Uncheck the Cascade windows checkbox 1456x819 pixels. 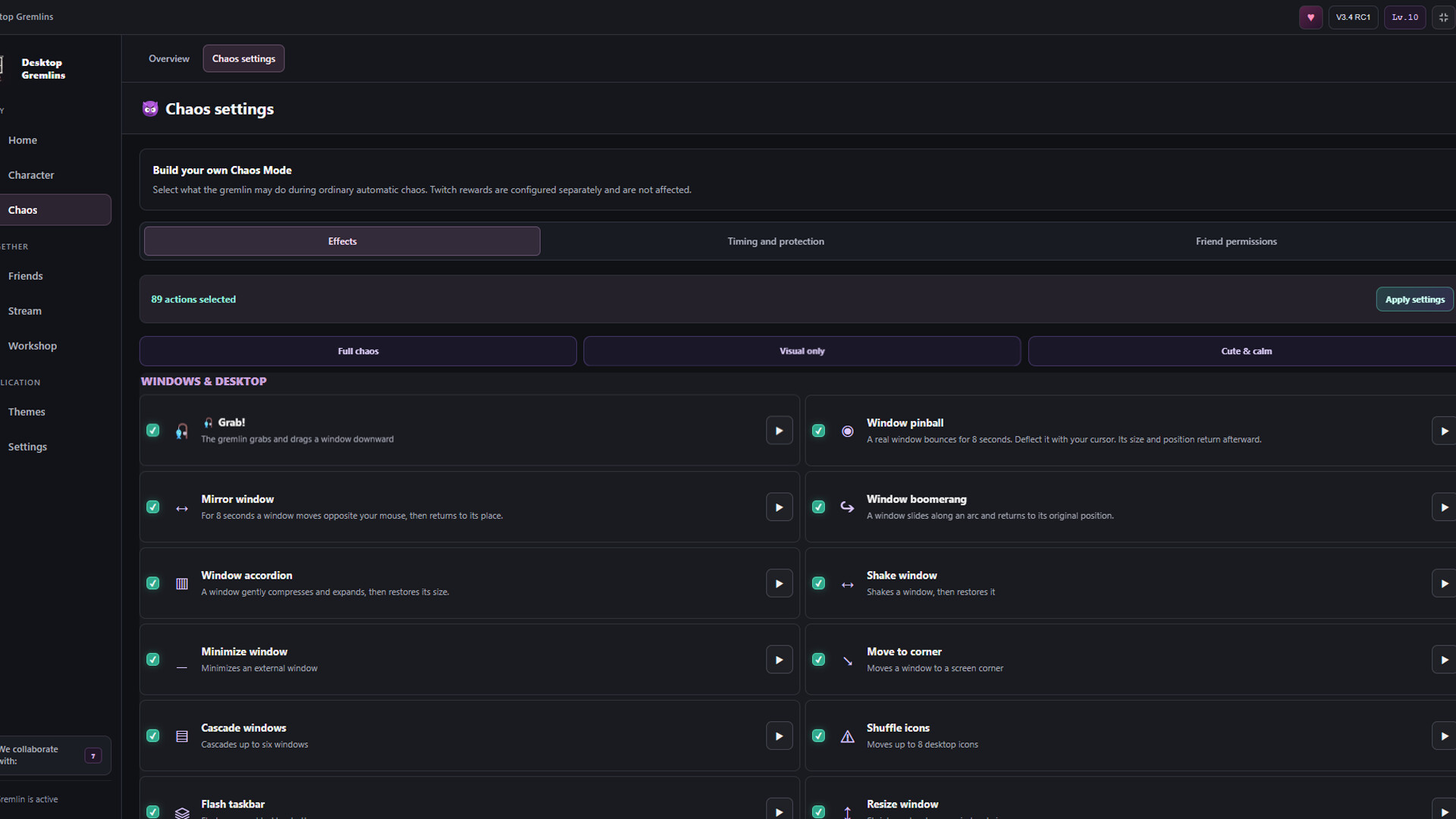coord(153,736)
